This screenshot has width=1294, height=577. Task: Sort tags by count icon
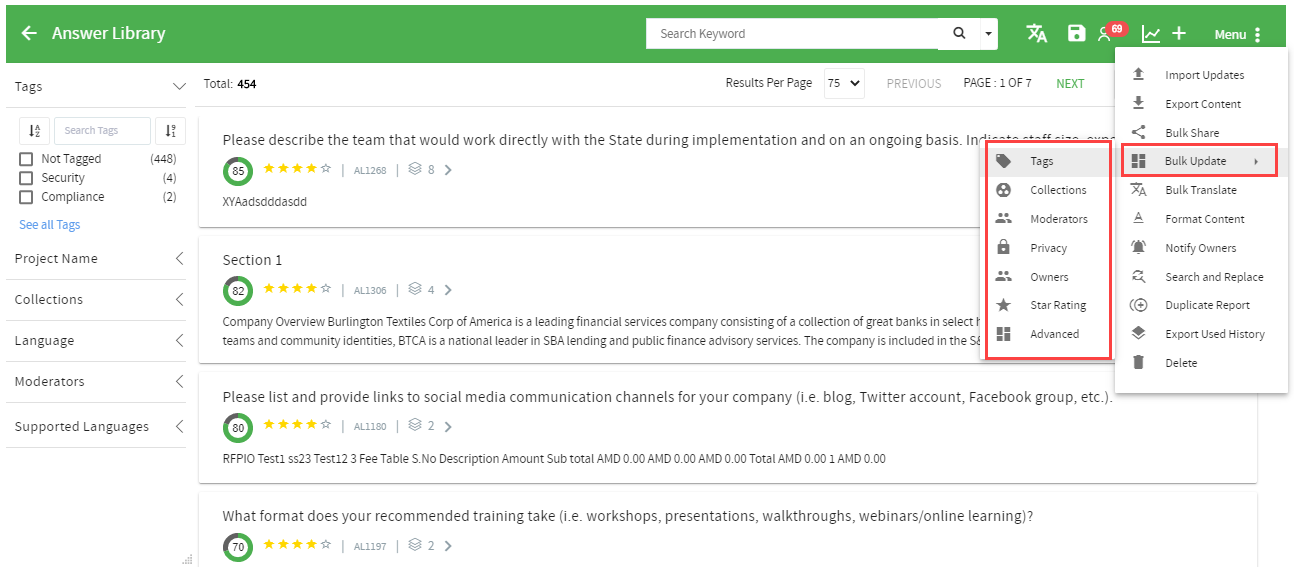pyautogui.click(x=171, y=130)
